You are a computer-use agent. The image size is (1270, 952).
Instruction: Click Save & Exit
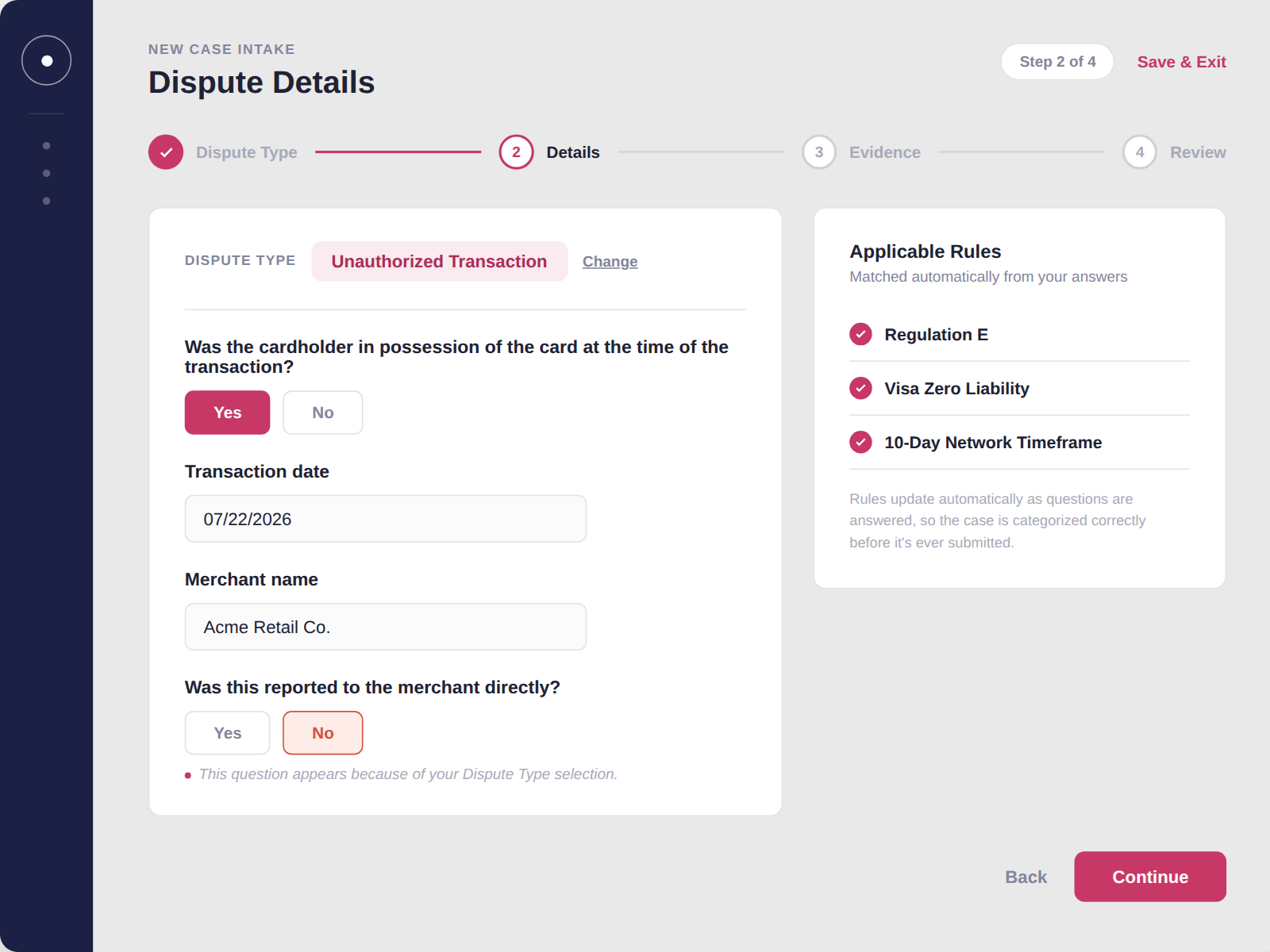tap(1181, 62)
